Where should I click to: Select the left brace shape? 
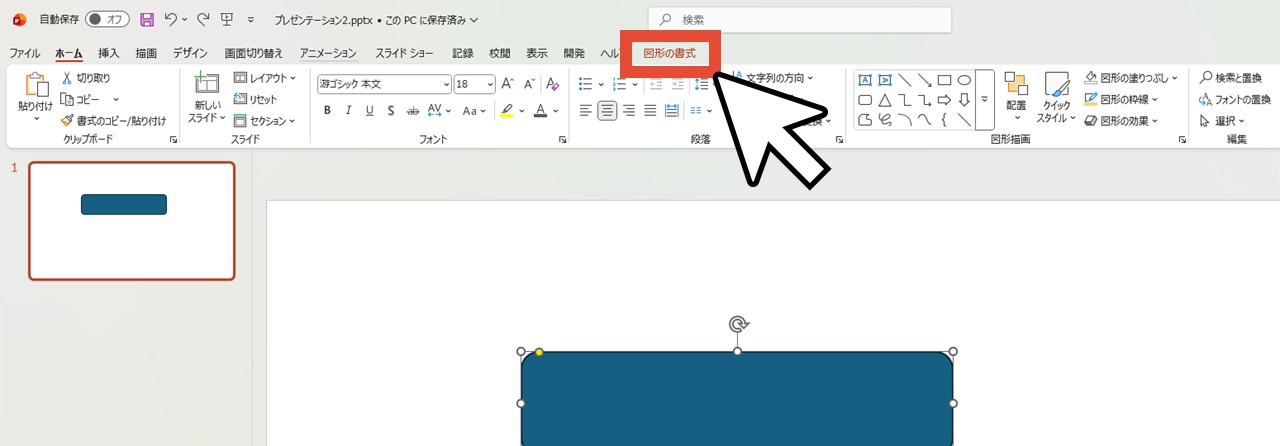click(x=944, y=120)
